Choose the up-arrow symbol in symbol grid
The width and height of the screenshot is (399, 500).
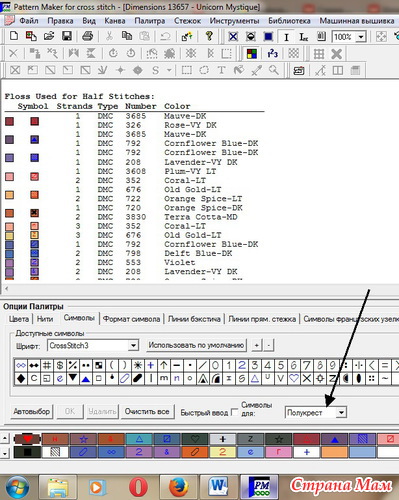[163, 365]
